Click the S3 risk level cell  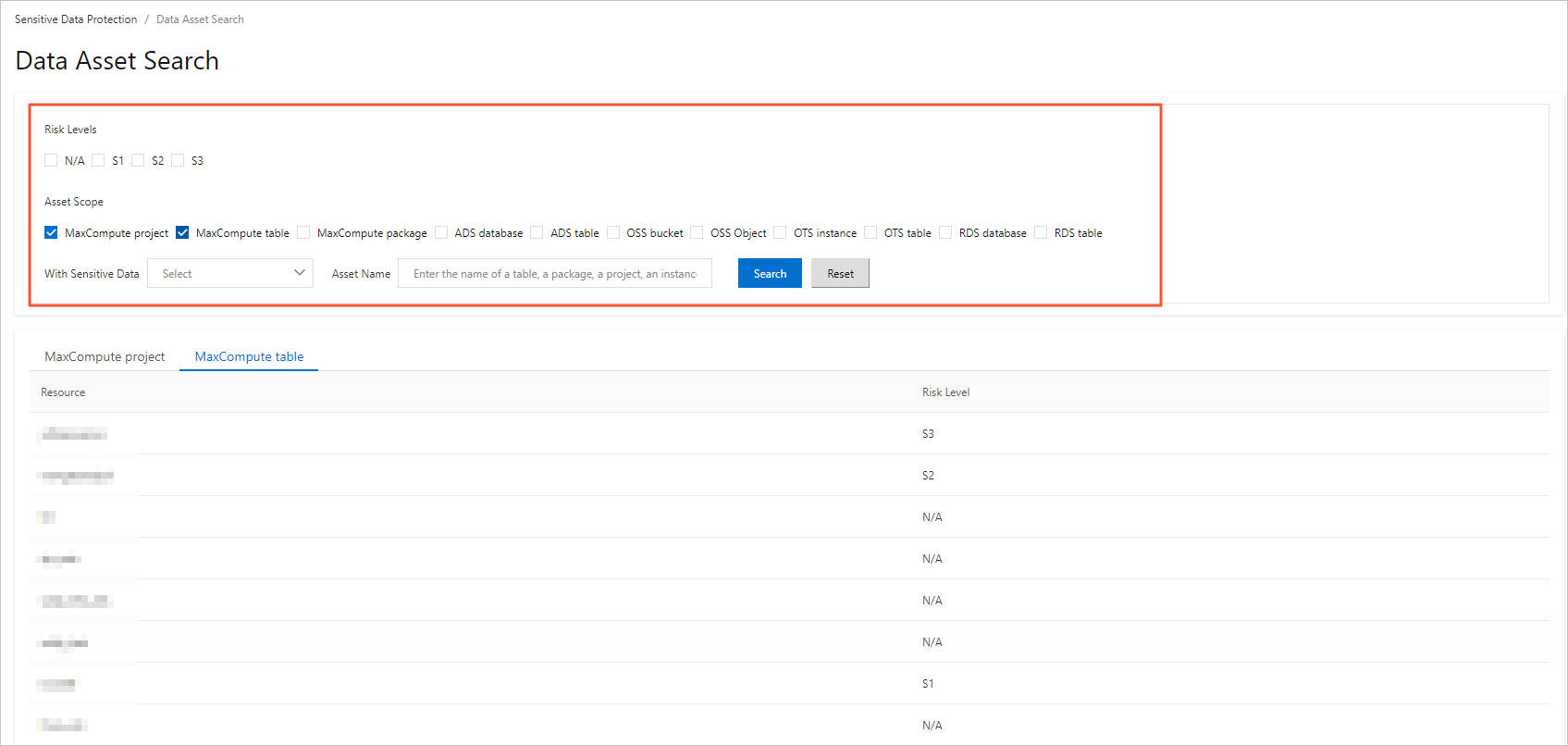(928, 433)
